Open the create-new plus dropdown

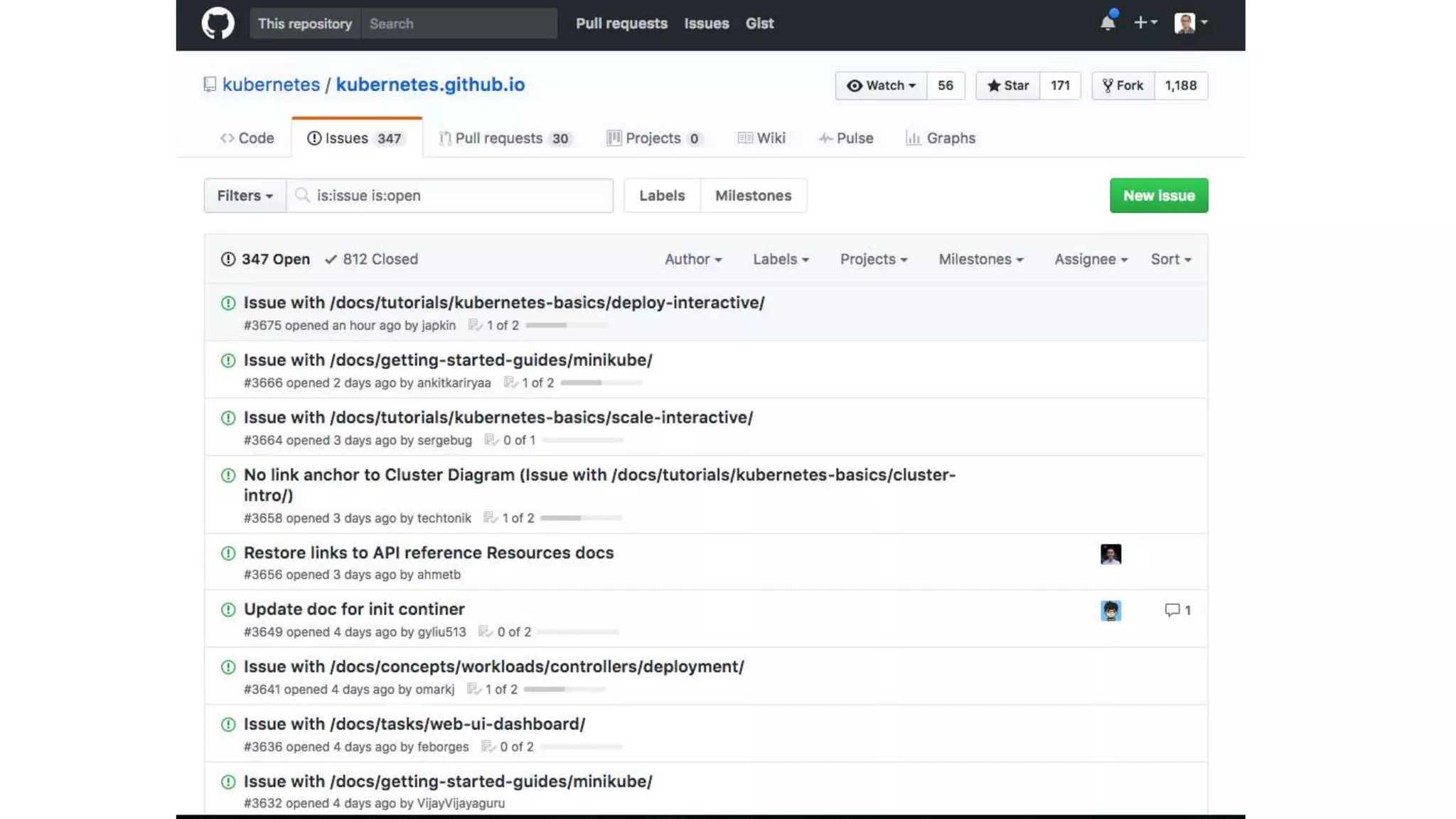pos(1145,23)
